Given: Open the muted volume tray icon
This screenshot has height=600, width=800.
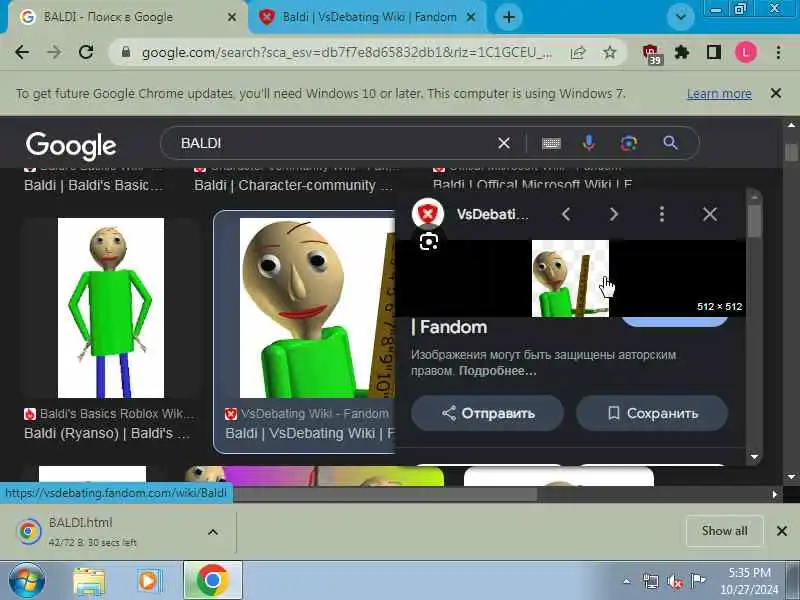Looking at the screenshot, I should click(674, 581).
